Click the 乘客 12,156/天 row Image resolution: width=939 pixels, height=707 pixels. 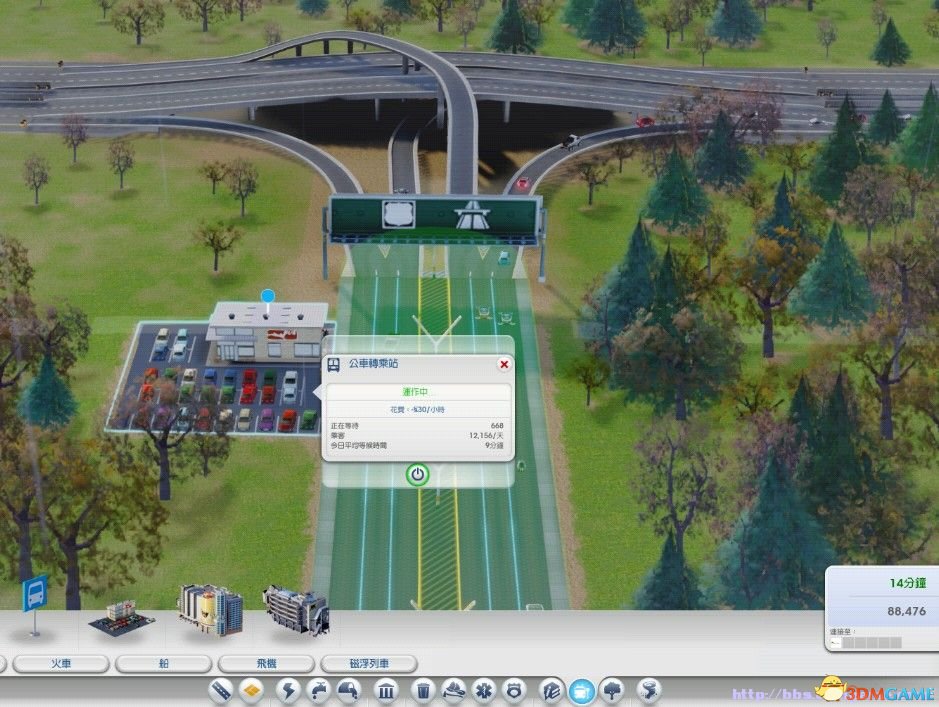(x=417, y=435)
